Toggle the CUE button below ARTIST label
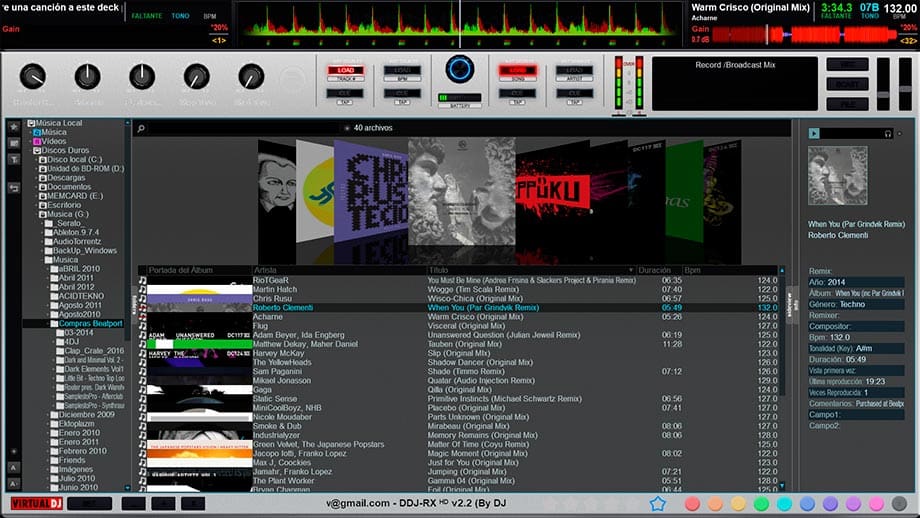Viewport: 920px width, 518px height. [574, 93]
